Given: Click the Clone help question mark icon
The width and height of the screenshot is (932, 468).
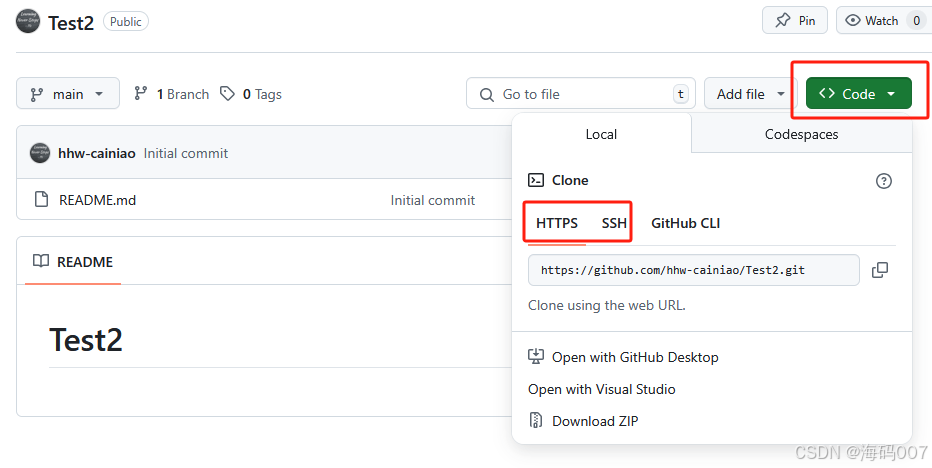Looking at the screenshot, I should click(x=883, y=181).
